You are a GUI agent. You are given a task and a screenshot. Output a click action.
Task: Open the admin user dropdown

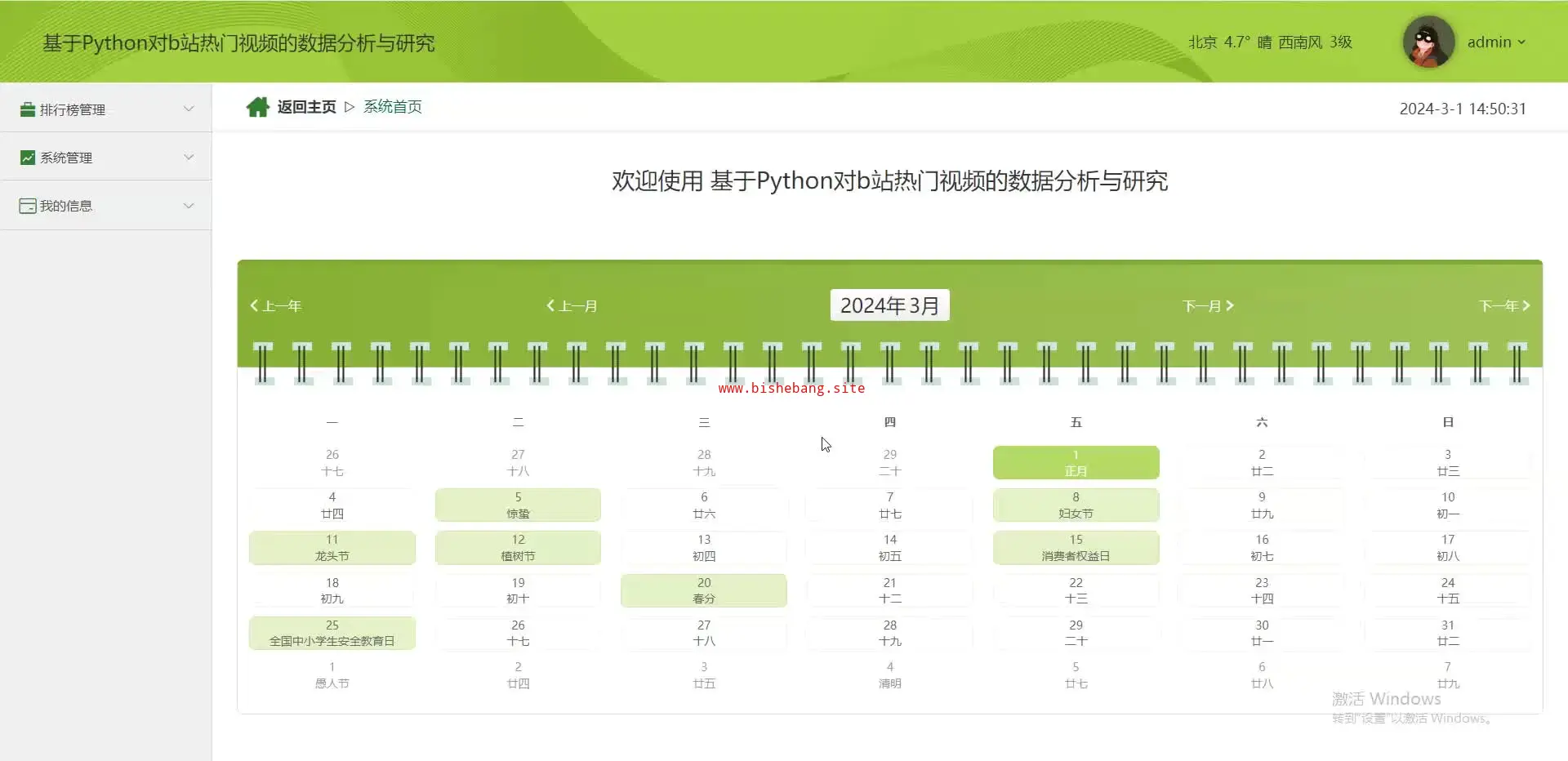tap(1496, 42)
